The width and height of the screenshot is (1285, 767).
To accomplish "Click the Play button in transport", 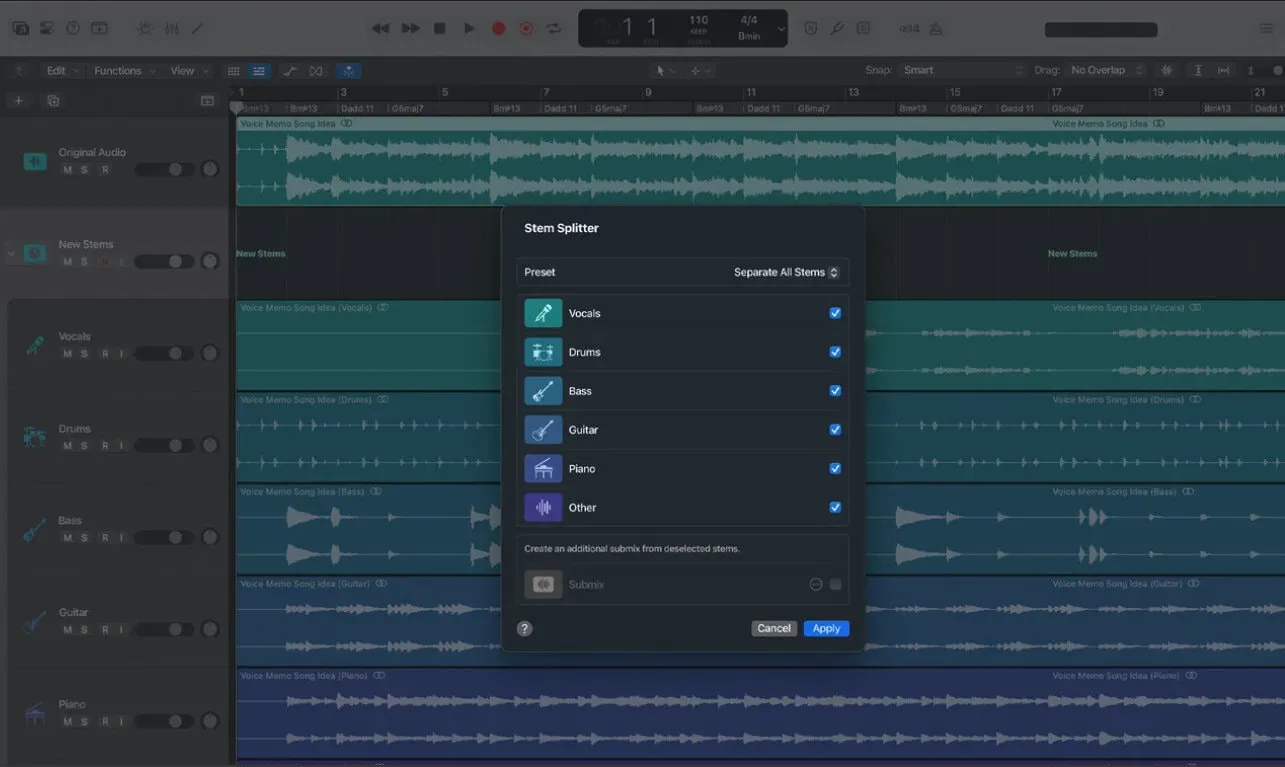I will point(469,29).
